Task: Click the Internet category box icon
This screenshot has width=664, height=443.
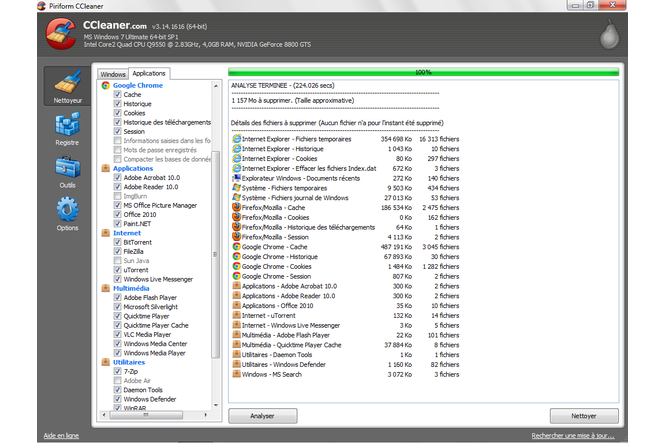Action: [x=106, y=233]
